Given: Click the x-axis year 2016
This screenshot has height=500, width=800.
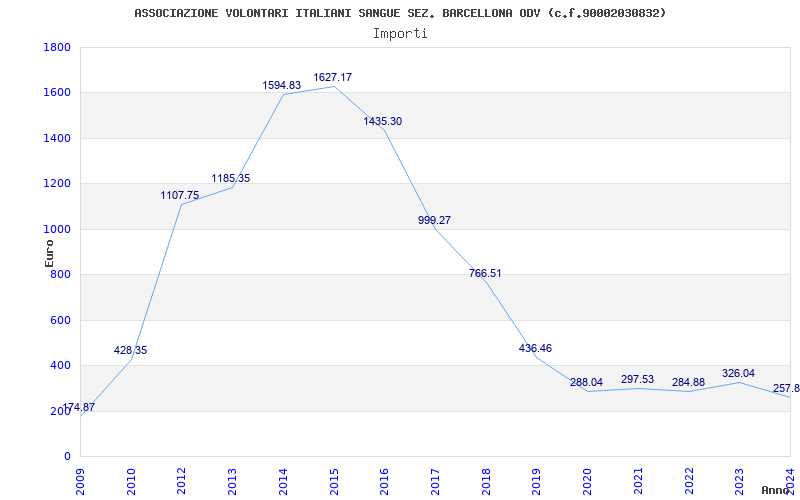Looking at the screenshot, I should (x=385, y=482).
